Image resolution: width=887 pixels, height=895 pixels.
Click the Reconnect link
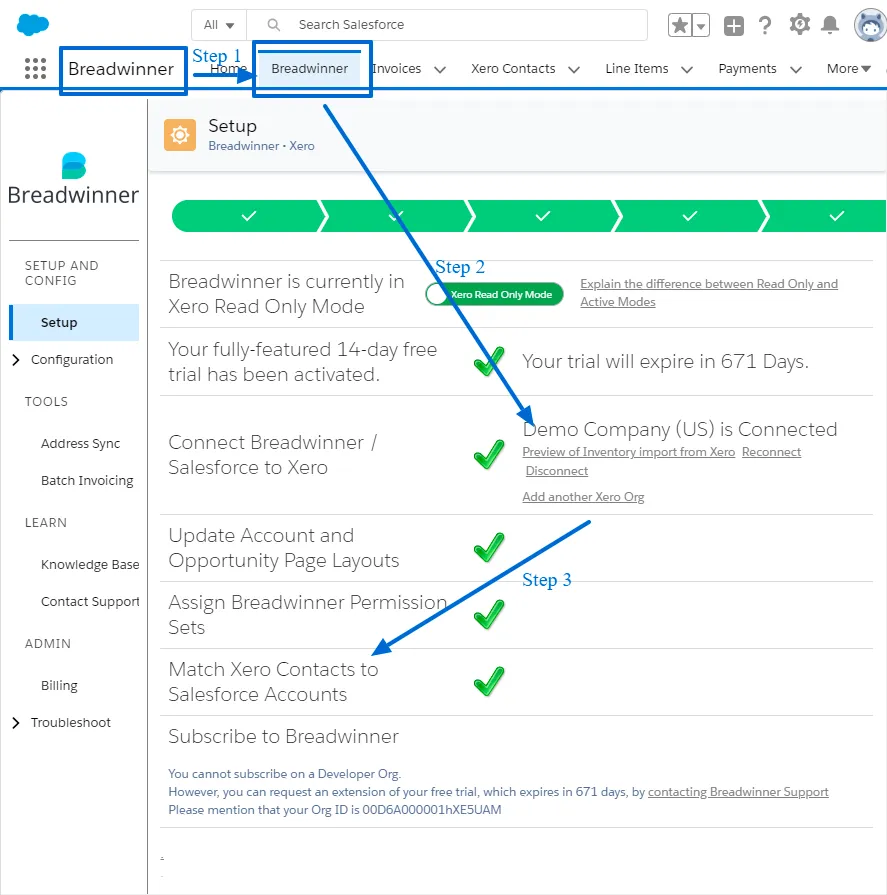[771, 452]
